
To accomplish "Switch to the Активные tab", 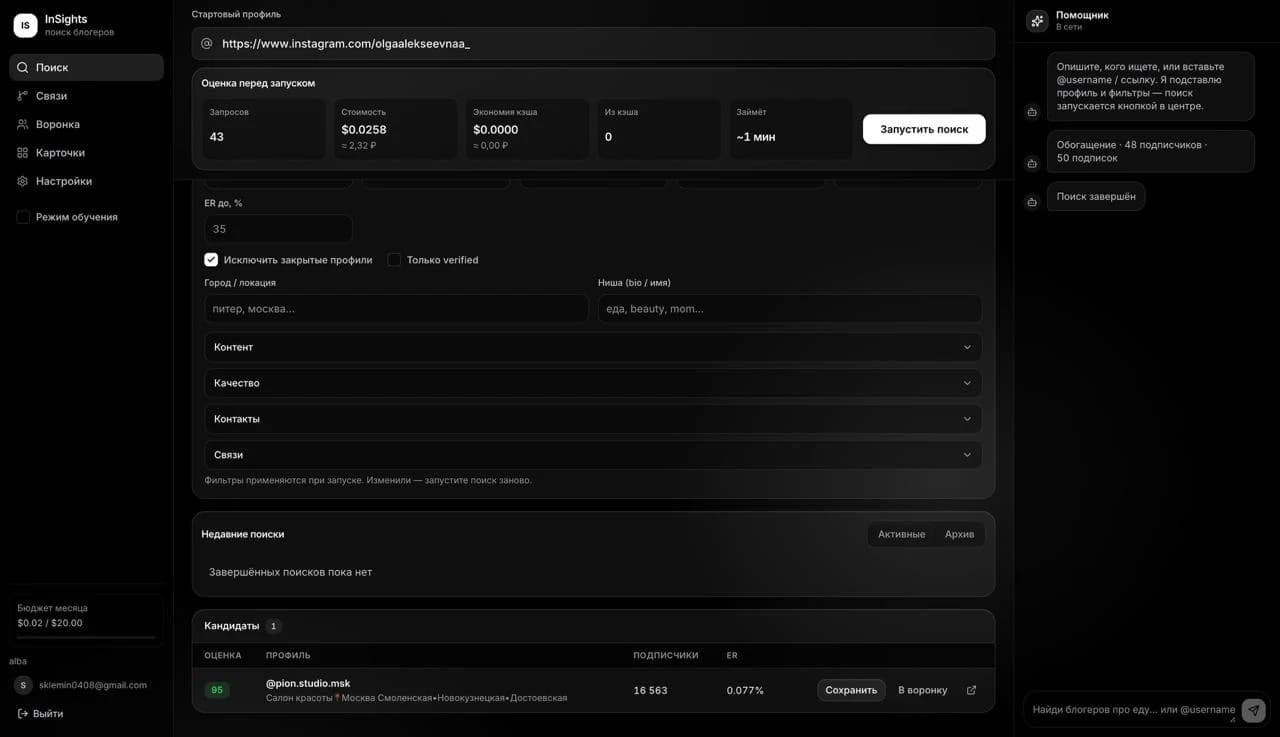I will pos(901,534).
